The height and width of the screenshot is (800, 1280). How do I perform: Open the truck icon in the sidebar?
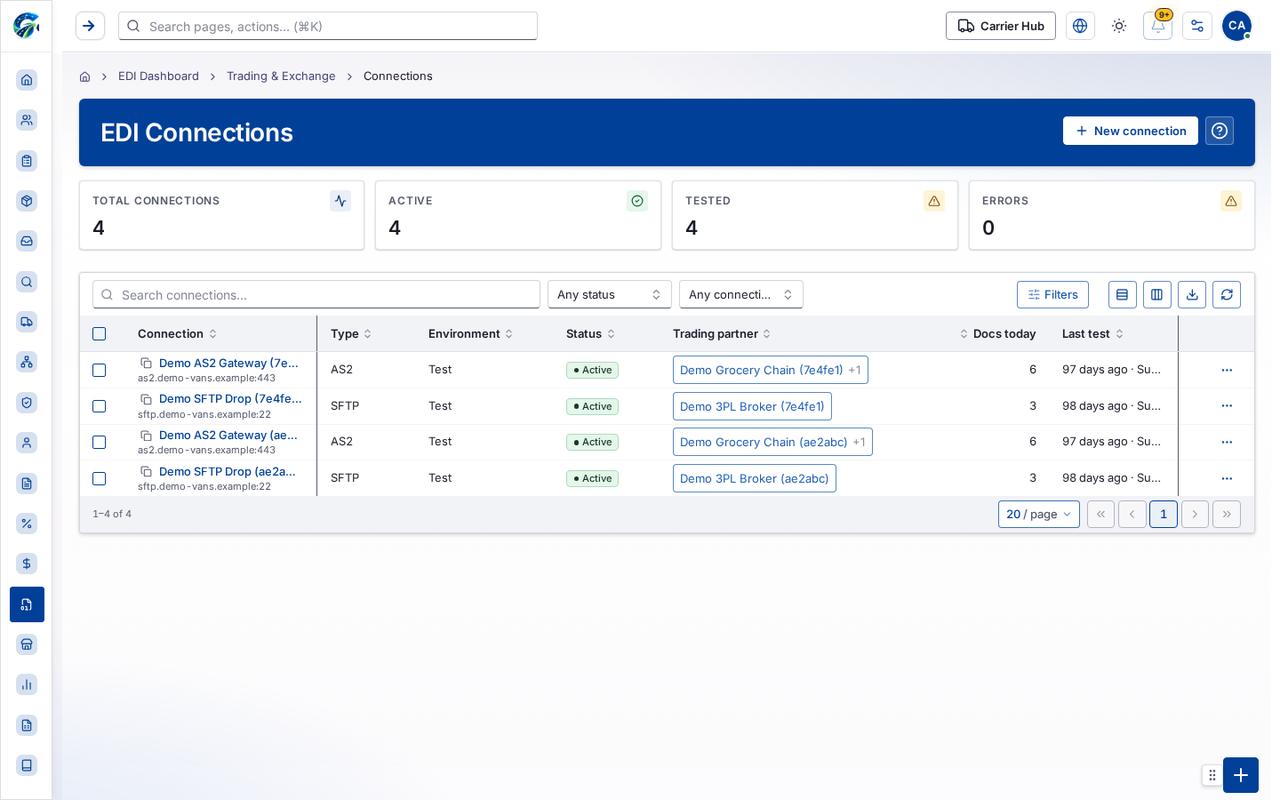27,321
